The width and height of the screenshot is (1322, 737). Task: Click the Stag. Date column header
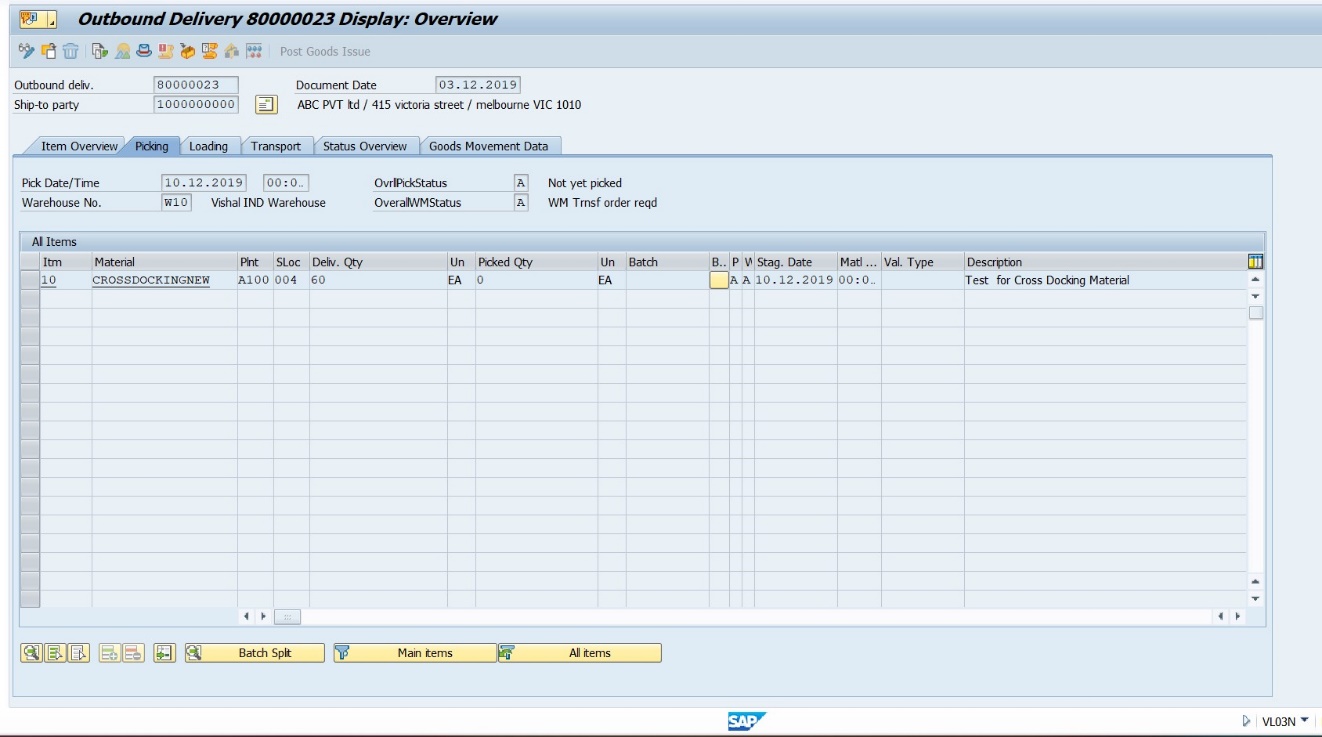click(795, 262)
